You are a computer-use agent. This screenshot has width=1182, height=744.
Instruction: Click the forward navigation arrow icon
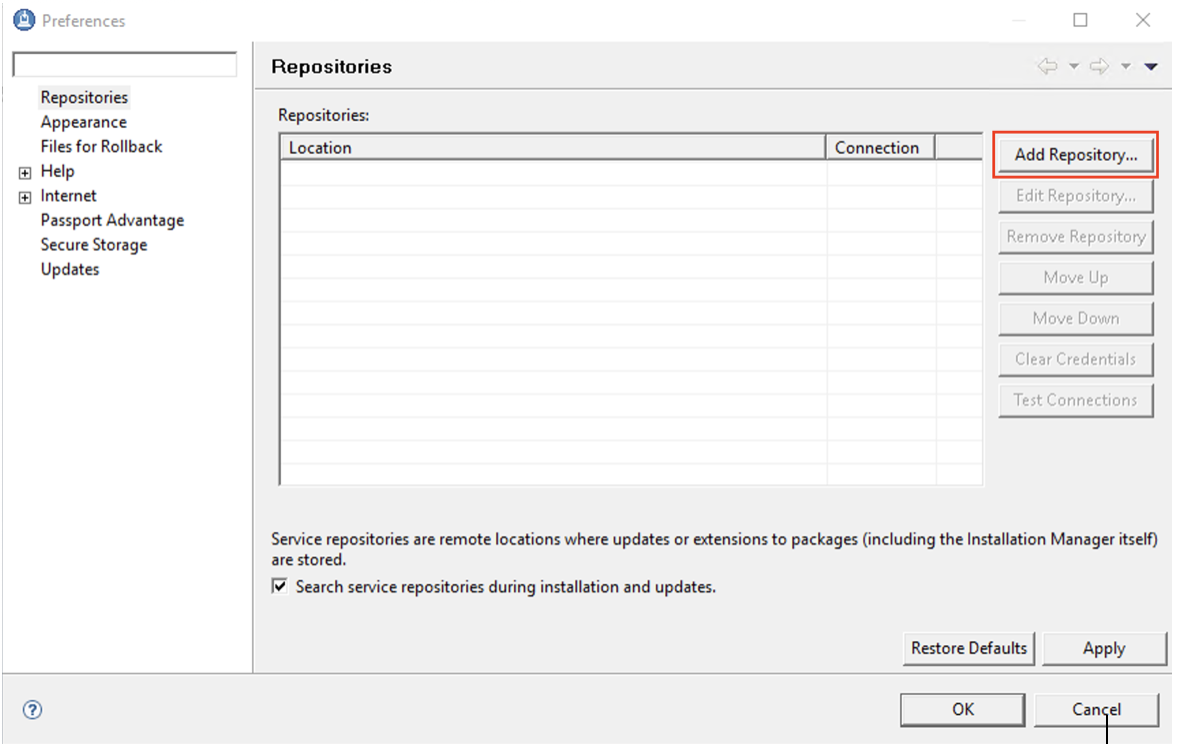pos(1100,66)
